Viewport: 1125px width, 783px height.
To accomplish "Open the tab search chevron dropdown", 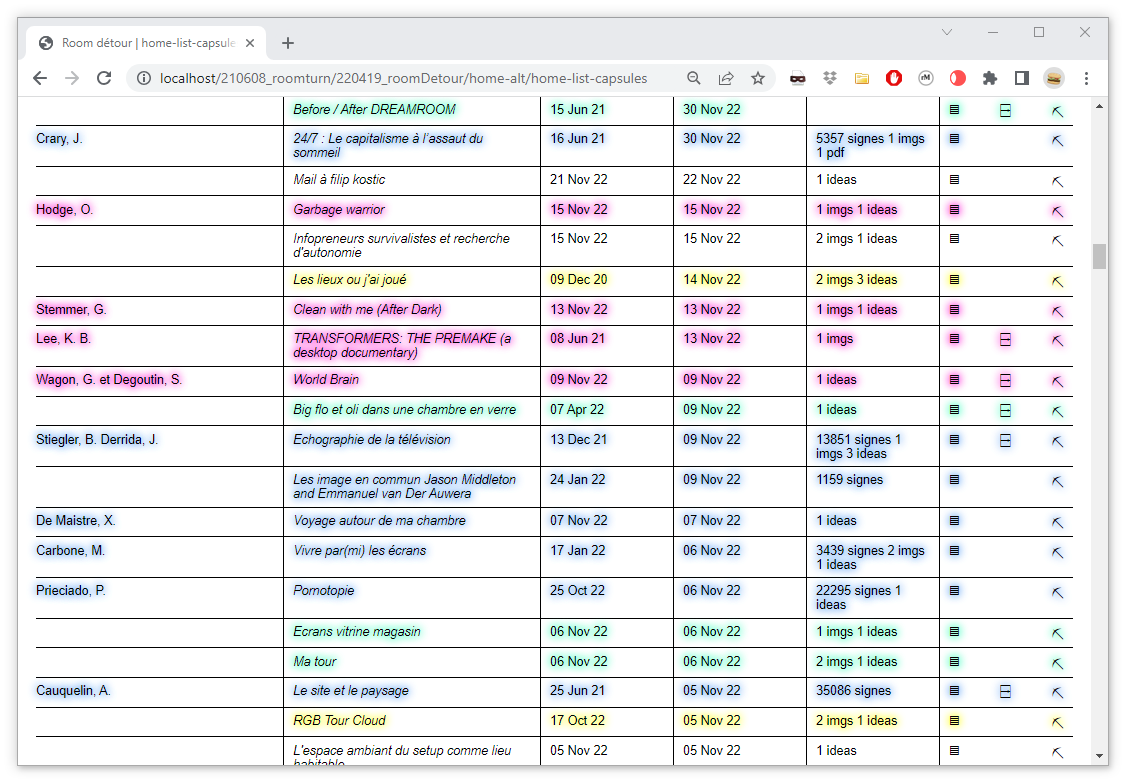I will pos(947,32).
